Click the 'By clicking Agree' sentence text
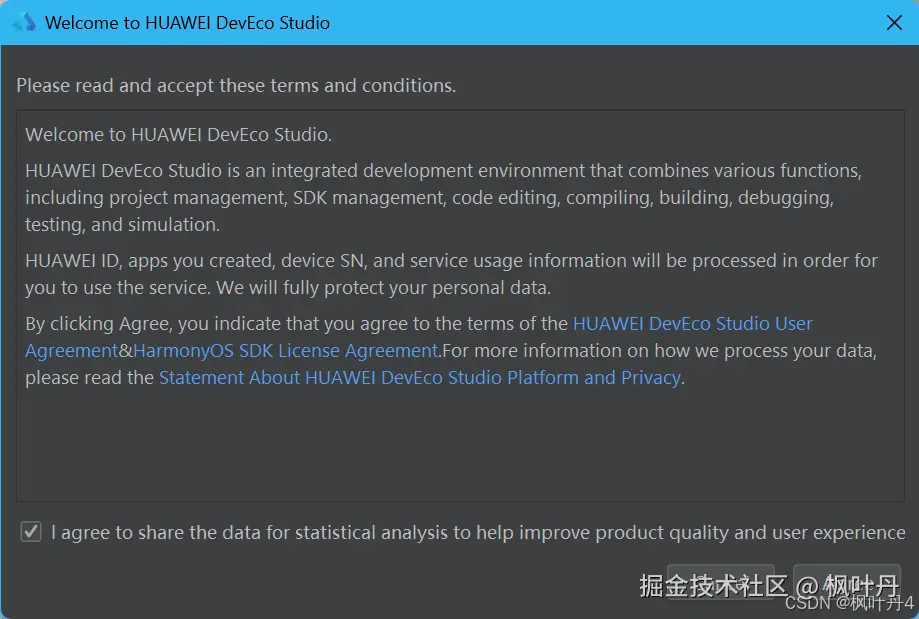 tap(298, 324)
